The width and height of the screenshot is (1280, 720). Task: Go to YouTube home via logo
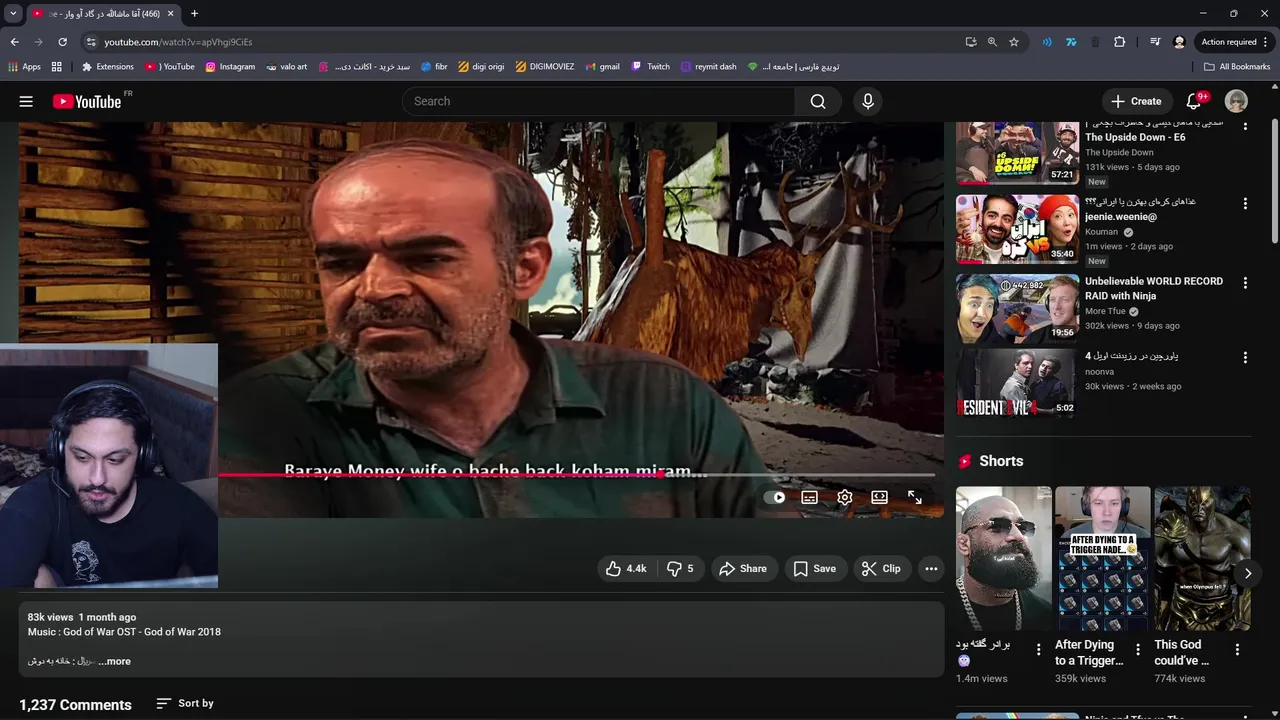tap(87, 101)
